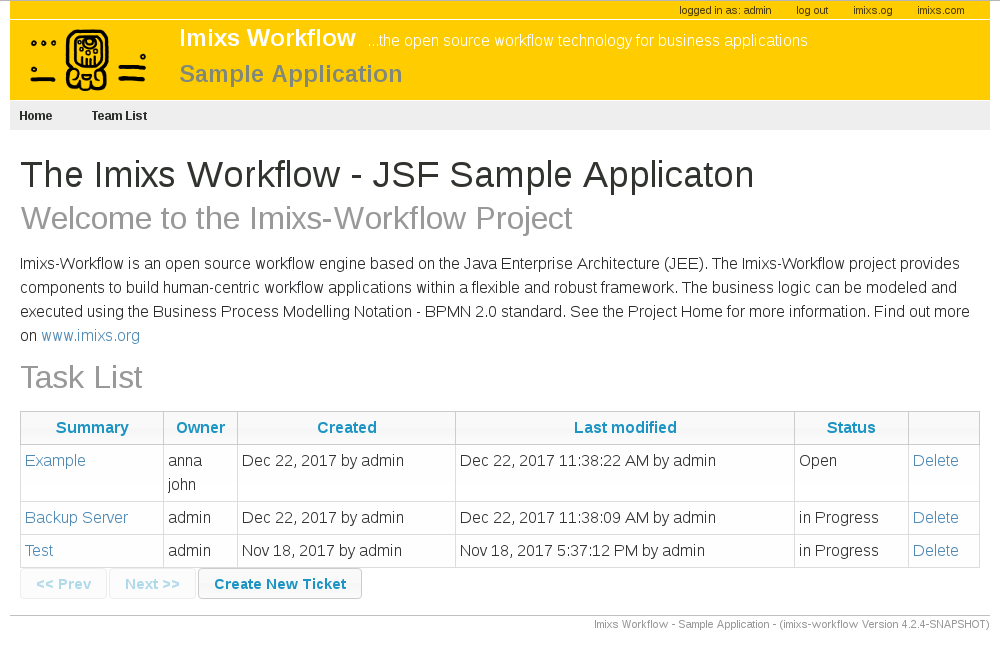The width and height of the screenshot is (1000, 665).
Task: Open the Team List menu item
Action: point(119,115)
